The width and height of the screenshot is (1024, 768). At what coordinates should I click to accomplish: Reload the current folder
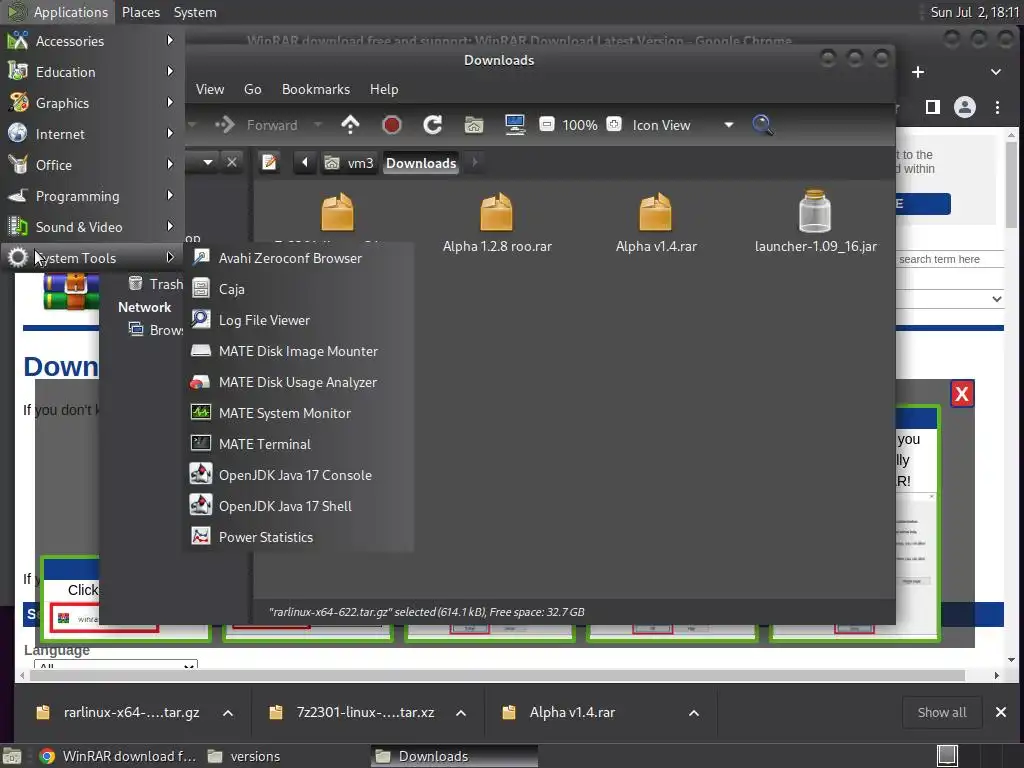tap(432, 125)
